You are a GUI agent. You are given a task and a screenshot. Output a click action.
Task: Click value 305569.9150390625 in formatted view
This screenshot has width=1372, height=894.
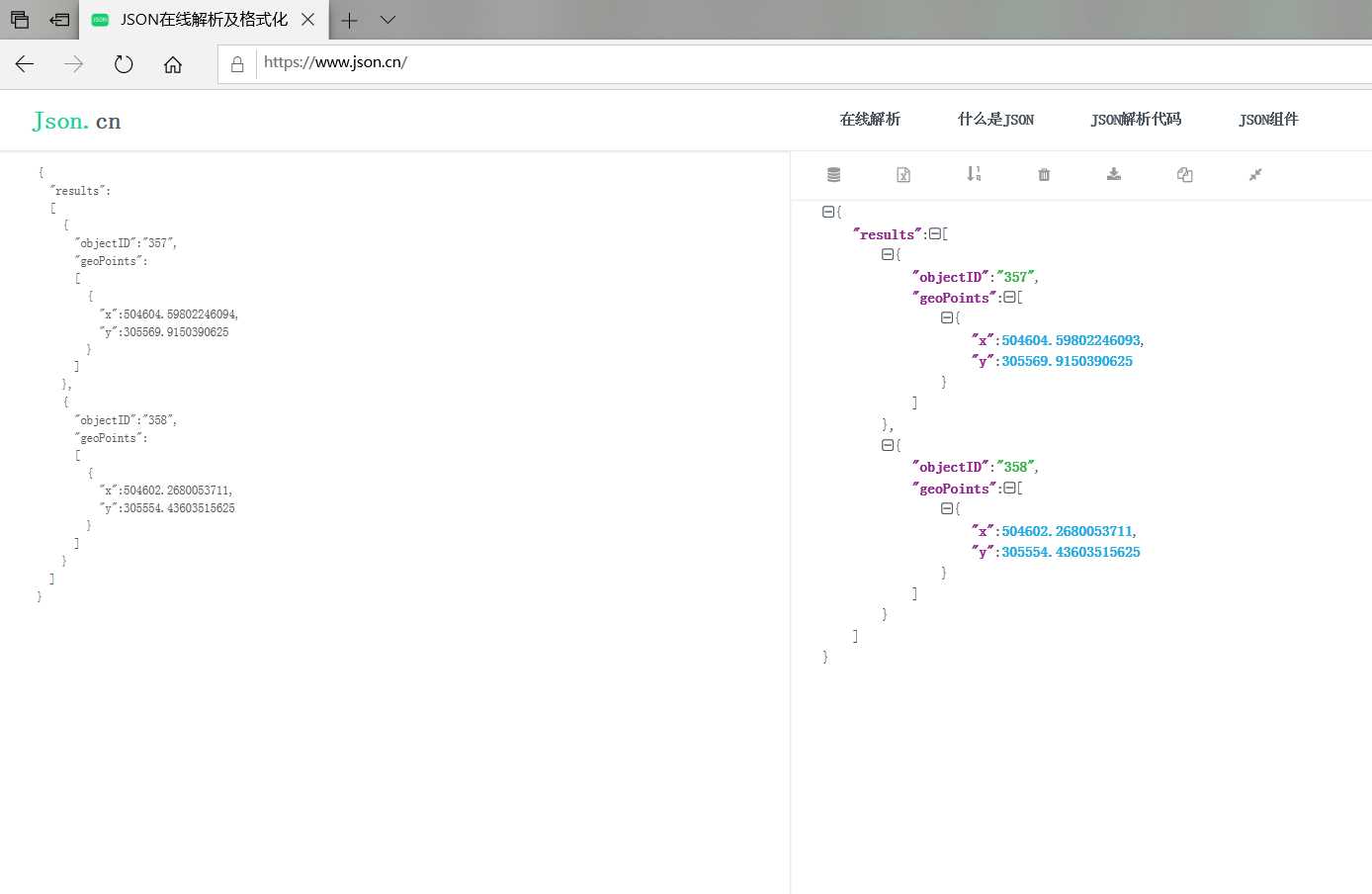1068,361
